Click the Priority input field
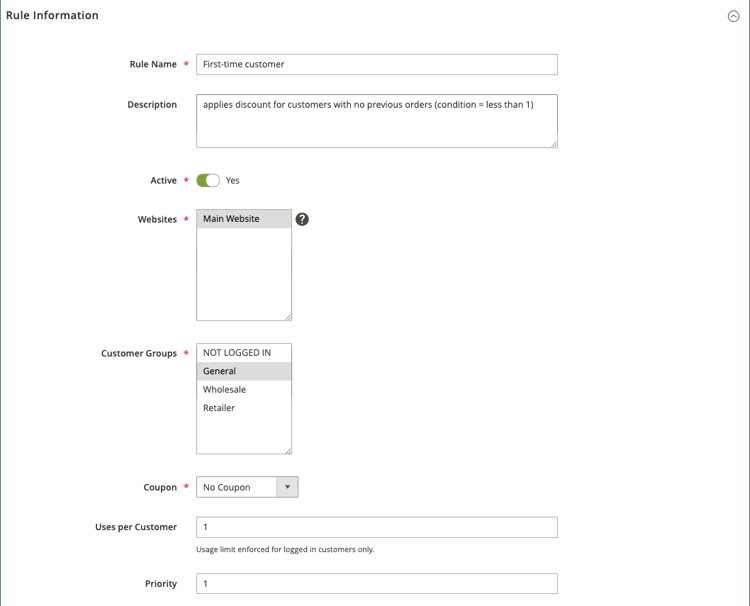The width and height of the screenshot is (750, 606). [377, 584]
